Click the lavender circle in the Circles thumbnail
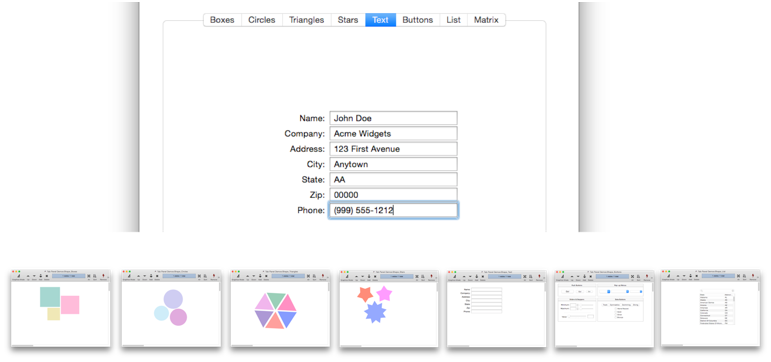 [x=173, y=299]
